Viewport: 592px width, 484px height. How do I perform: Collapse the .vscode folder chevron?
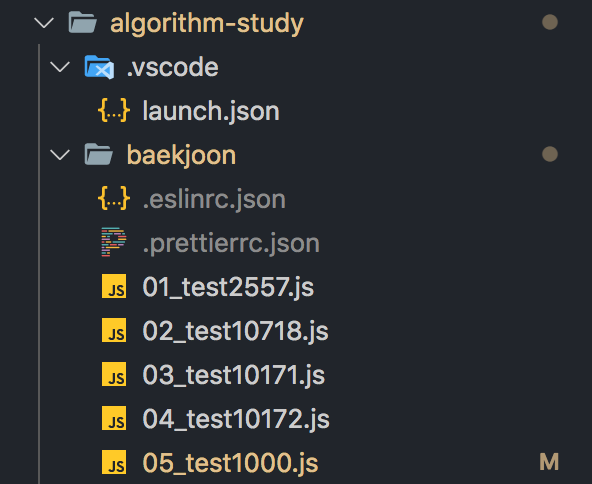[x=60, y=67]
